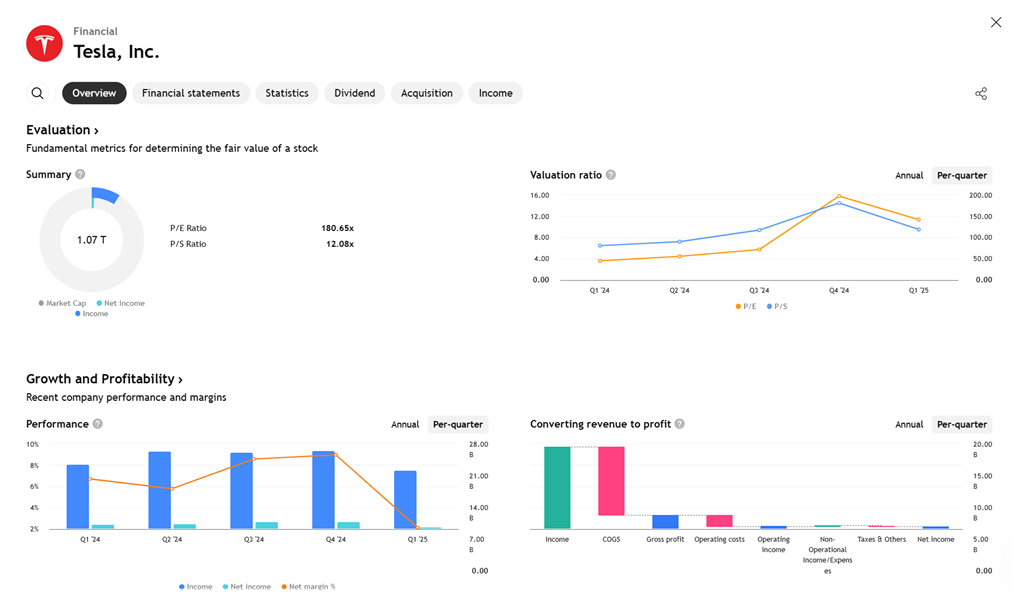Click Net income legend under Summary donut
1012x601 pixels.
click(121, 303)
